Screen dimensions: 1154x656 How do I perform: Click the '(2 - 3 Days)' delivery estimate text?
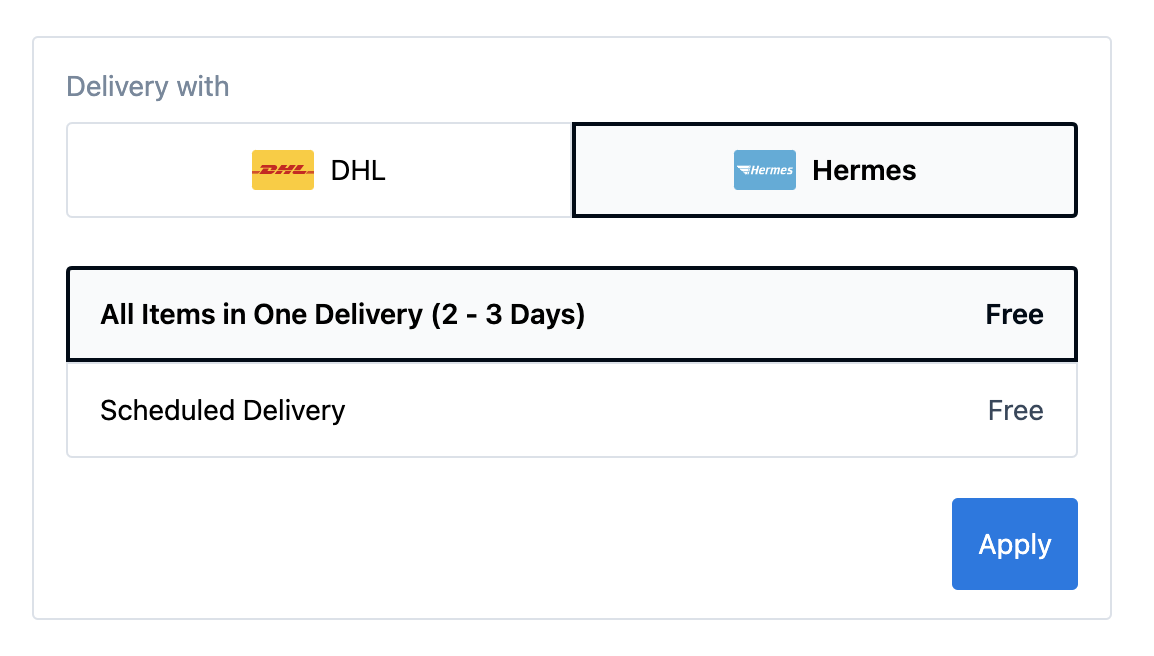508,315
